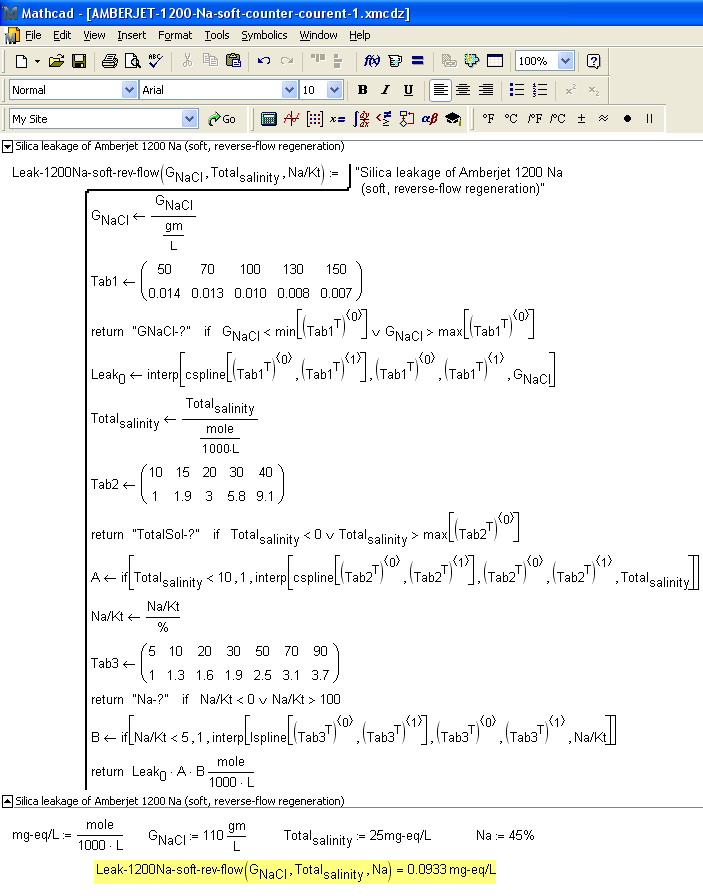Open the Calculator toolbar
The width and height of the screenshot is (703, 896).
click(269, 119)
